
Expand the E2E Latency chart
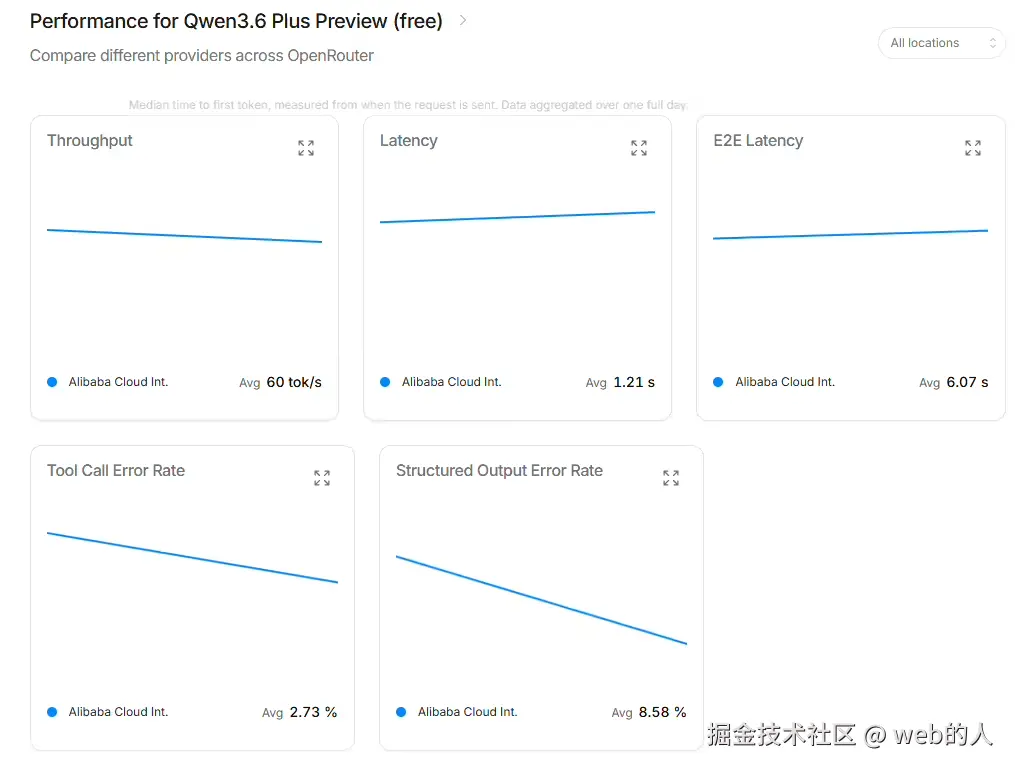pos(972,148)
